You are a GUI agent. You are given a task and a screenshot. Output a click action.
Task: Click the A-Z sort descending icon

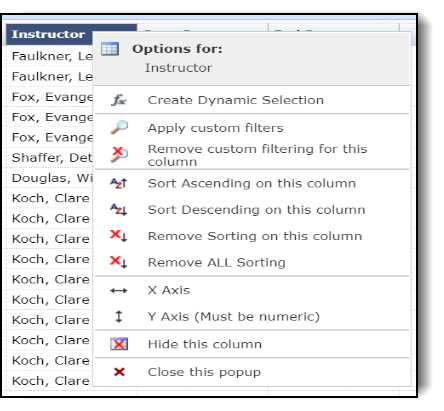point(119,210)
